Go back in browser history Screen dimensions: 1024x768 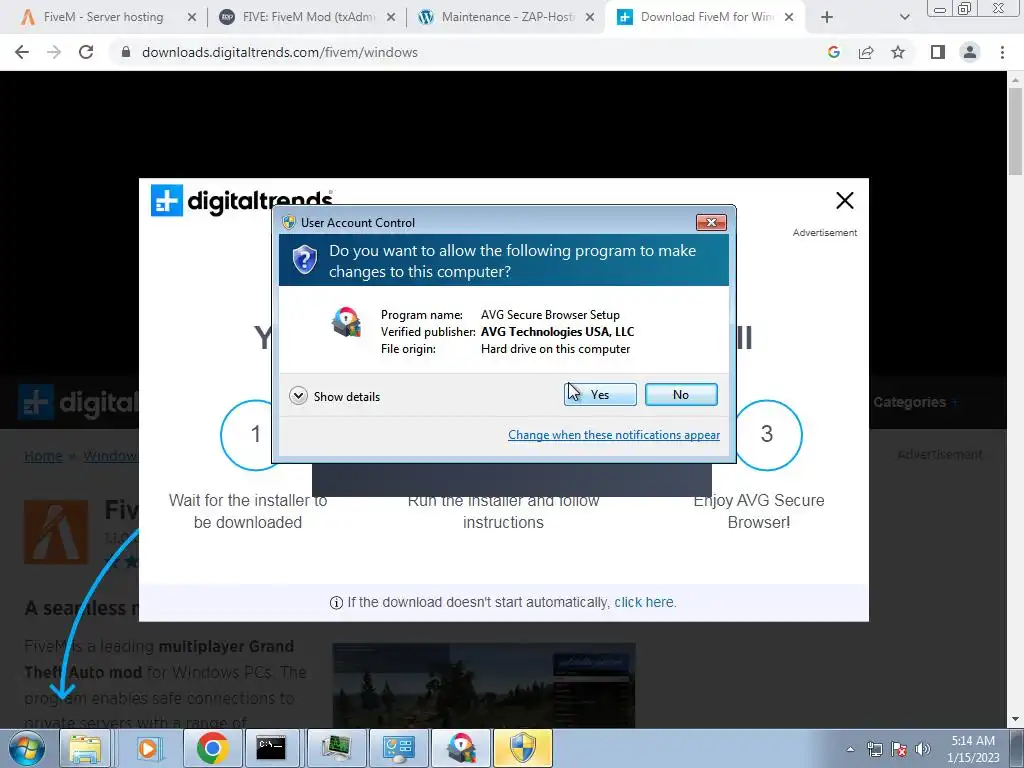pos(22,52)
